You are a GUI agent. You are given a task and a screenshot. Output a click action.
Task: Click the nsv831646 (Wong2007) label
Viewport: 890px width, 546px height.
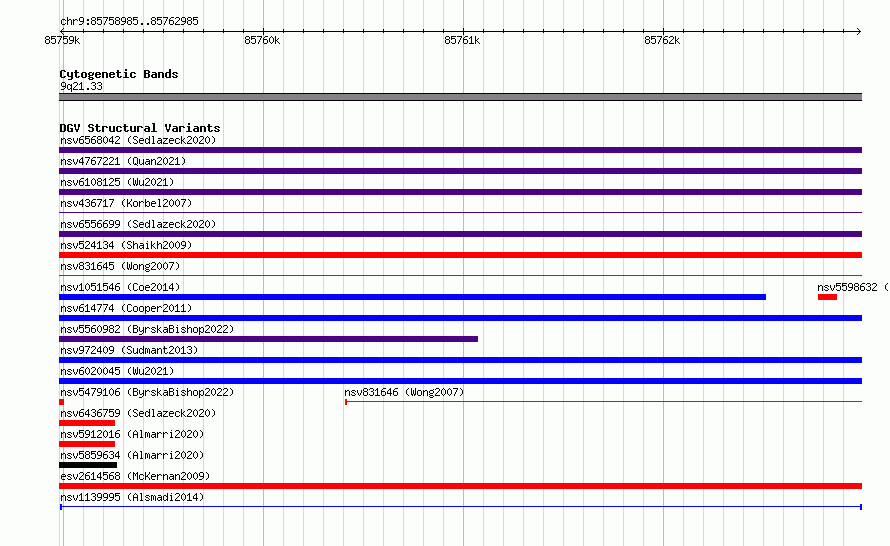[404, 392]
